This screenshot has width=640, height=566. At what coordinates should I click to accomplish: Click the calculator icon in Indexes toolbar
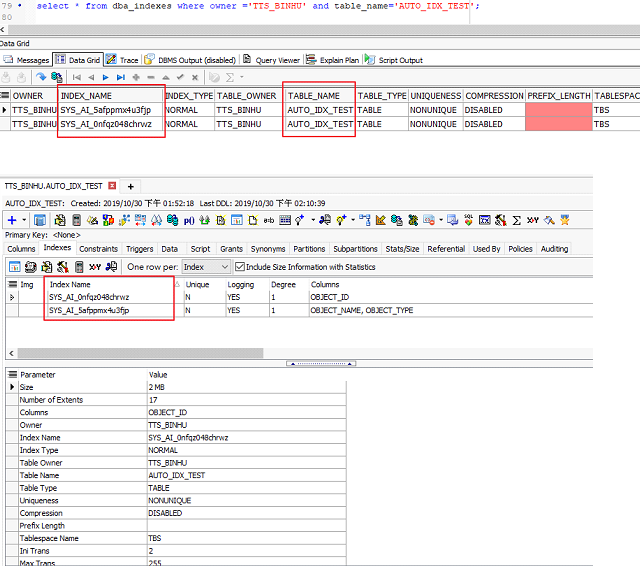click(79, 267)
